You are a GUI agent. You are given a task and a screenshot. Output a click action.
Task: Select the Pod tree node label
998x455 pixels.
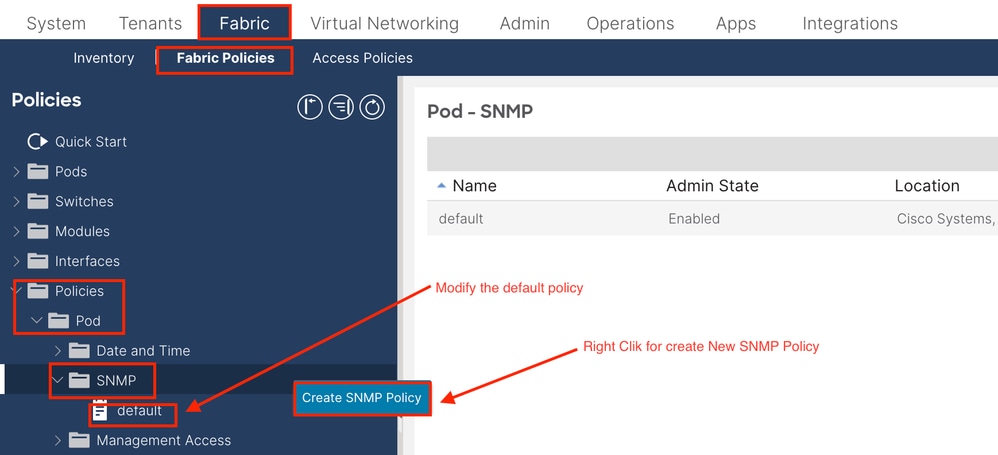pyautogui.click(x=88, y=321)
